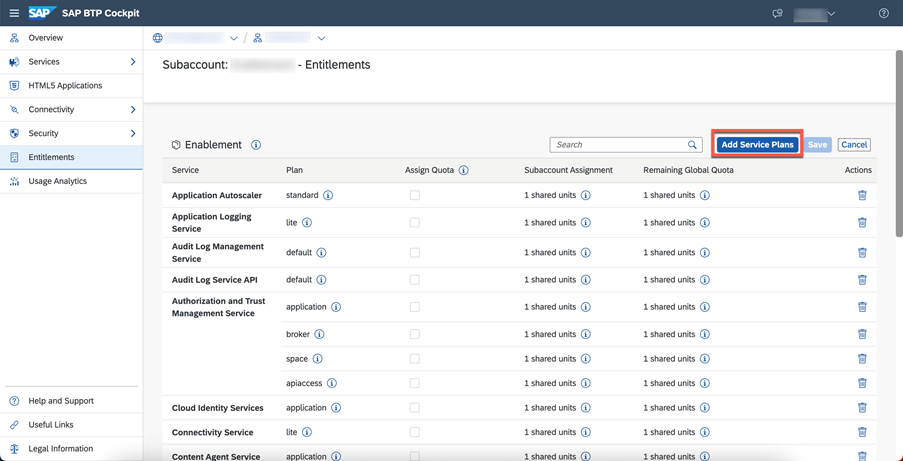Show info for space plan
The height and width of the screenshot is (461, 903).
point(317,358)
